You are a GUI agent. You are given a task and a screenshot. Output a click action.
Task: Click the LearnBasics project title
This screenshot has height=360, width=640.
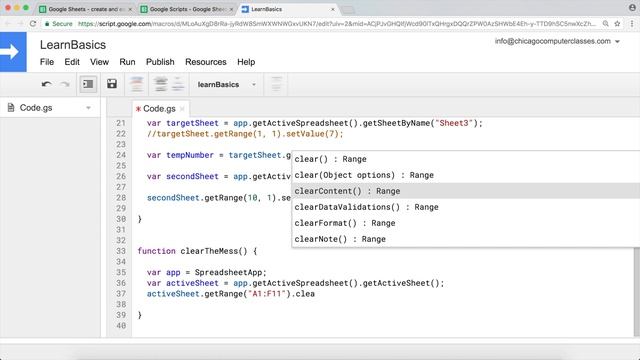73,45
